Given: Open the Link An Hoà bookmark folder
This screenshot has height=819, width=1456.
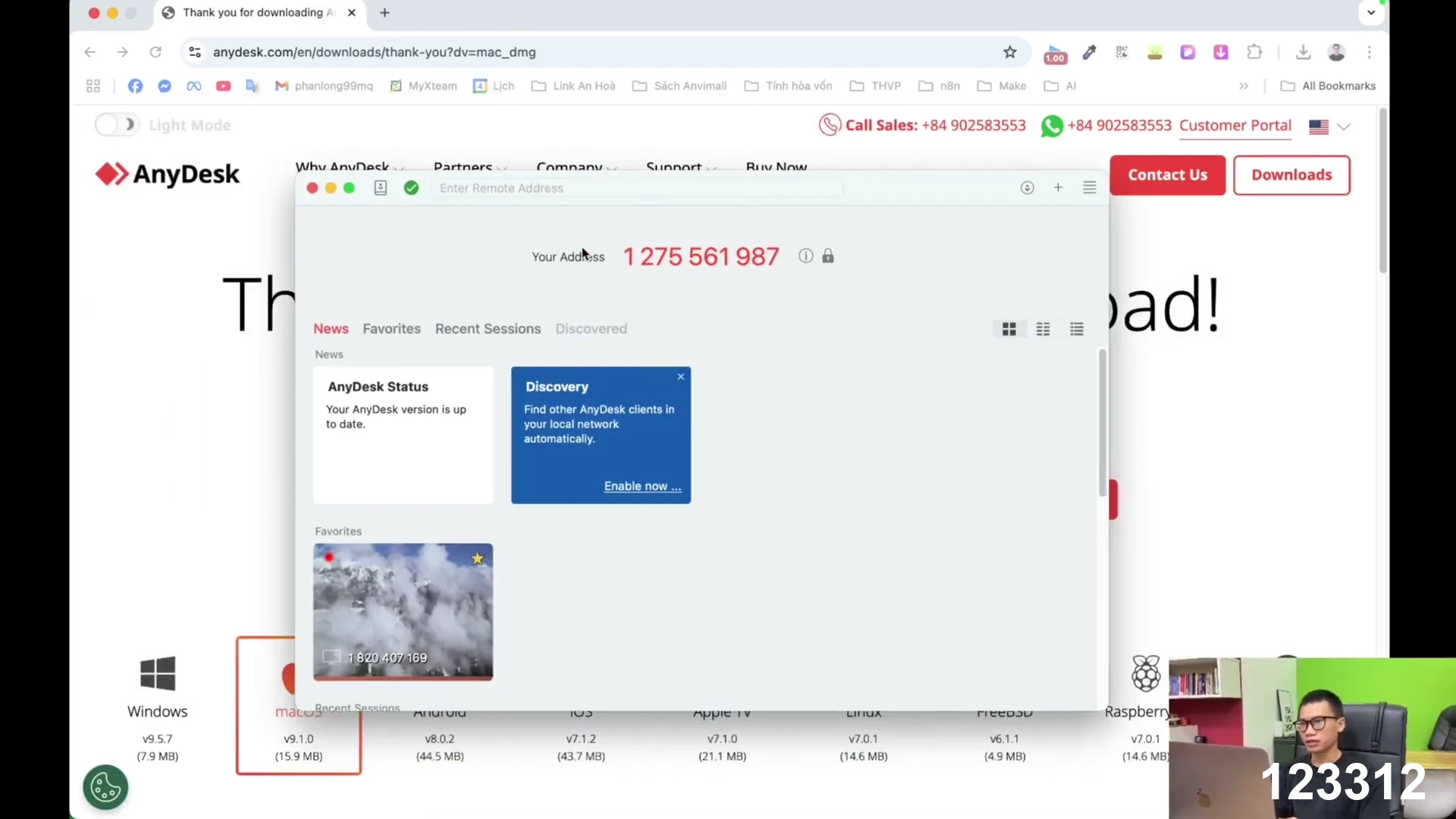Looking at the screenshot, I should pos(573,86).
